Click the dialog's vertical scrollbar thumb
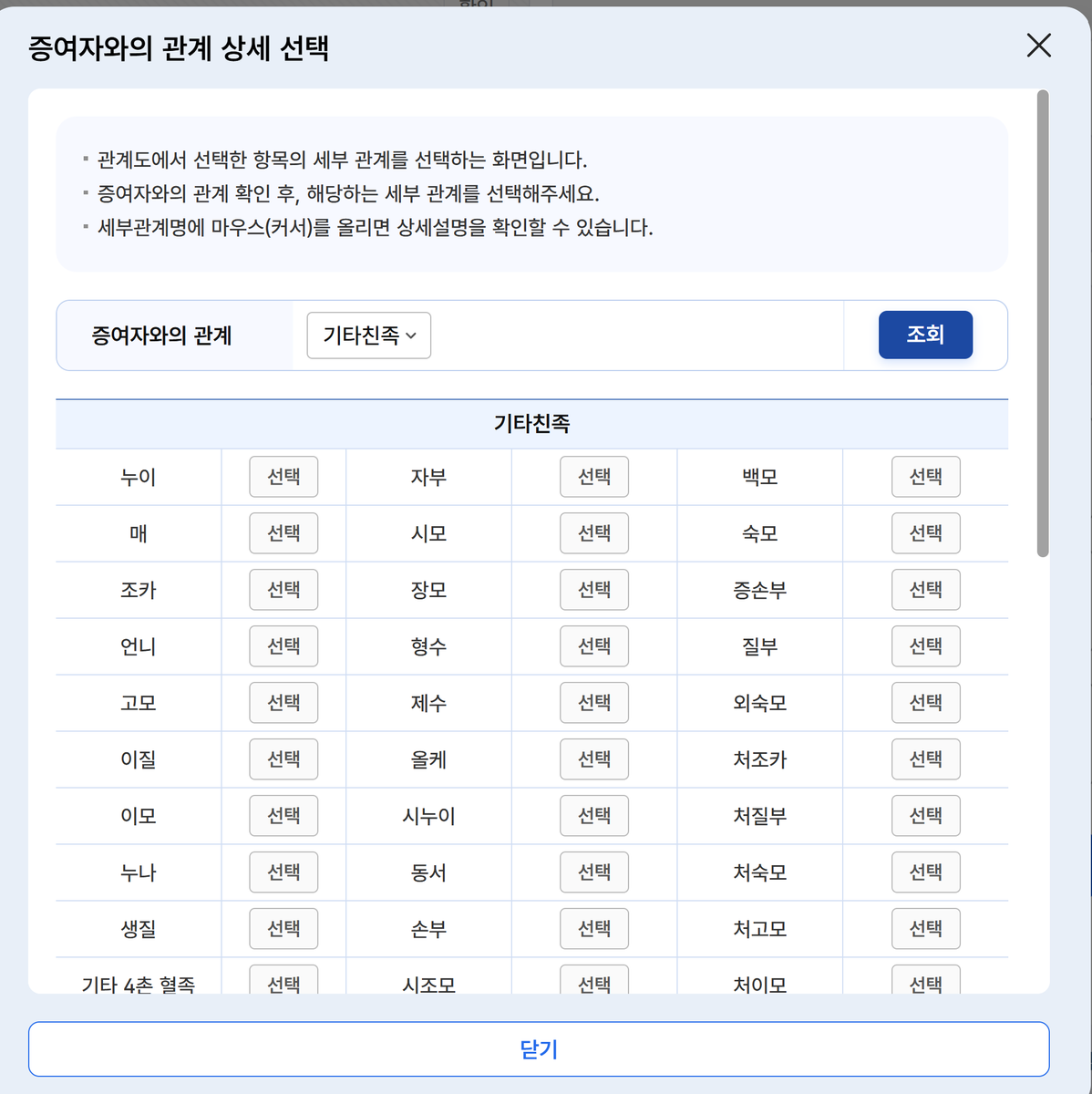 pos(1043,323)
